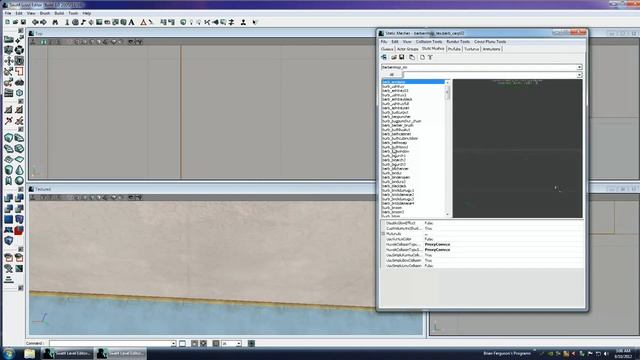This screenshot has width=640, height=360.
Task: Click the red Add Antiportal icon
Action: [19, 230]
